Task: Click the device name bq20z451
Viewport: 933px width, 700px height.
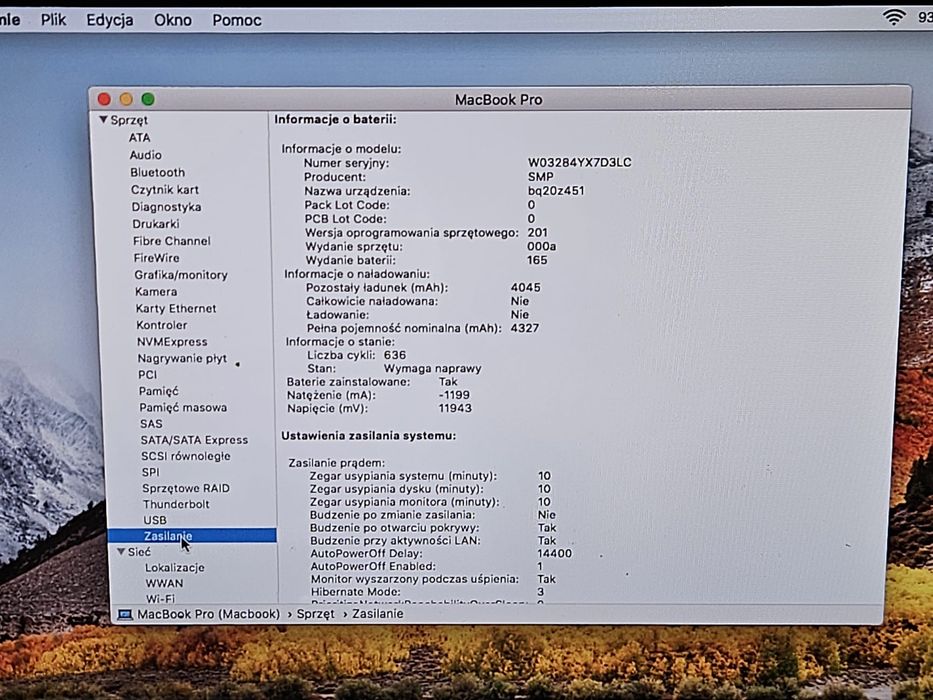Action: (x=556, y=191)
